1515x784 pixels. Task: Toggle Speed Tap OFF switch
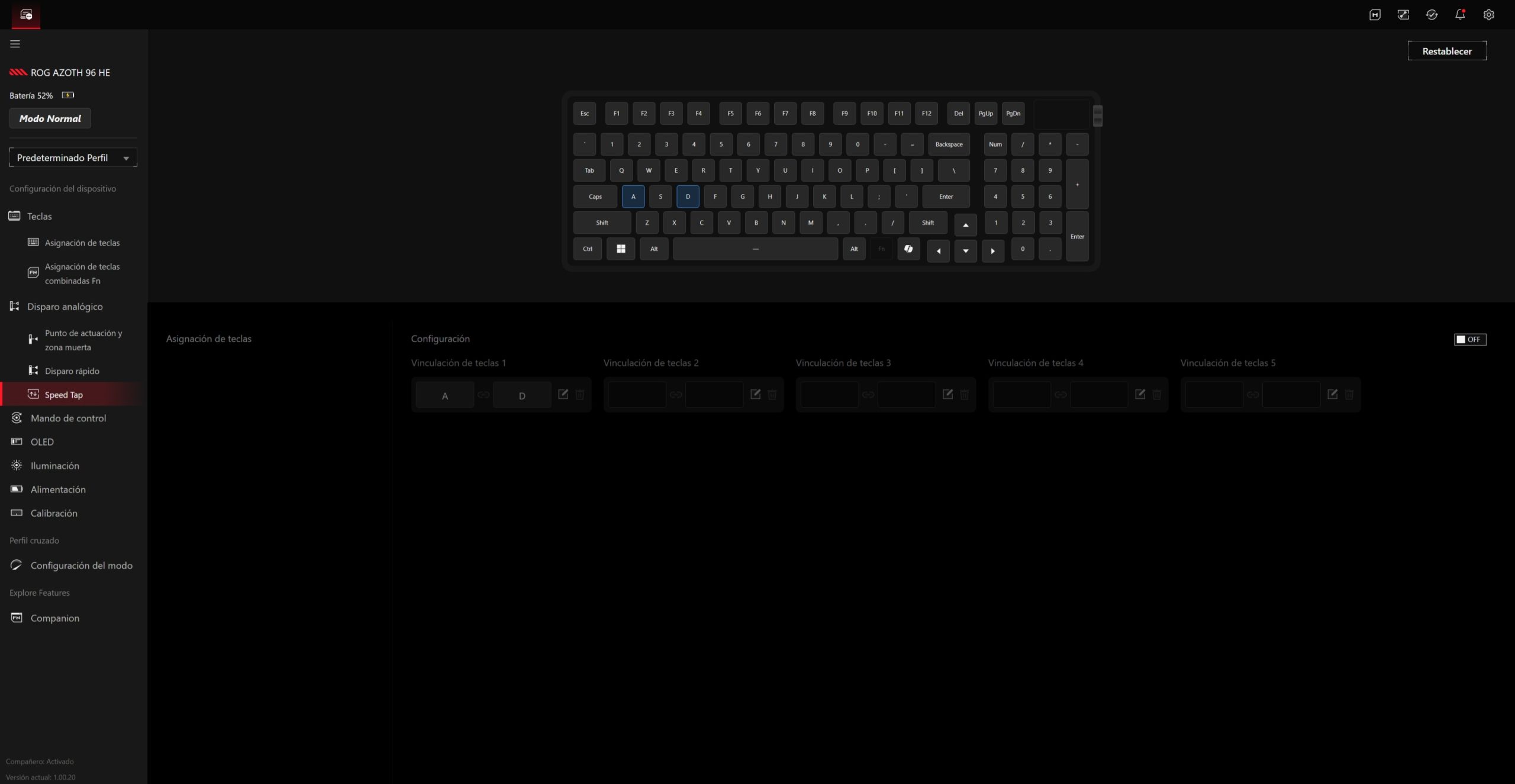click(1469, 339)
